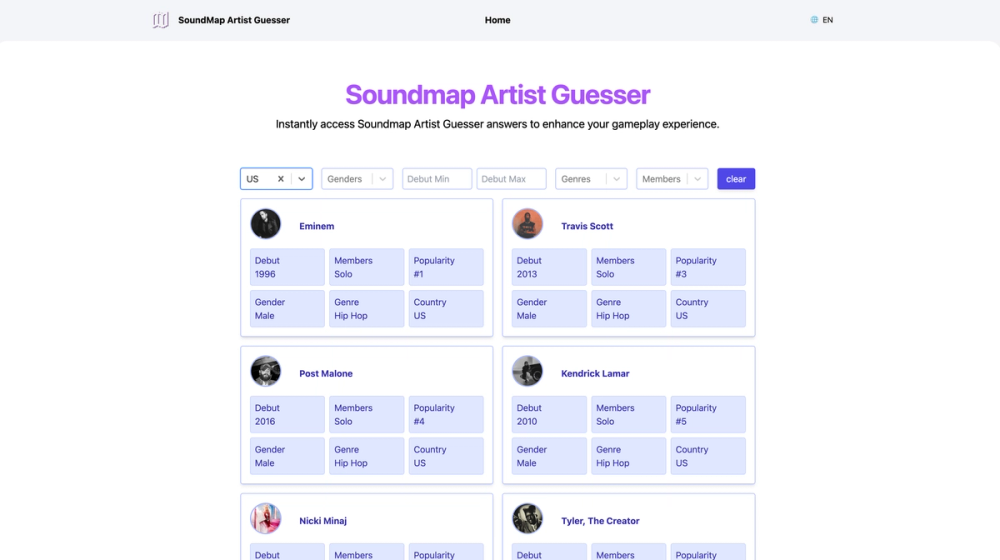Open the Genres dropdown
This screenshot has width=1000, height=560.
click(x=591, y=179)
